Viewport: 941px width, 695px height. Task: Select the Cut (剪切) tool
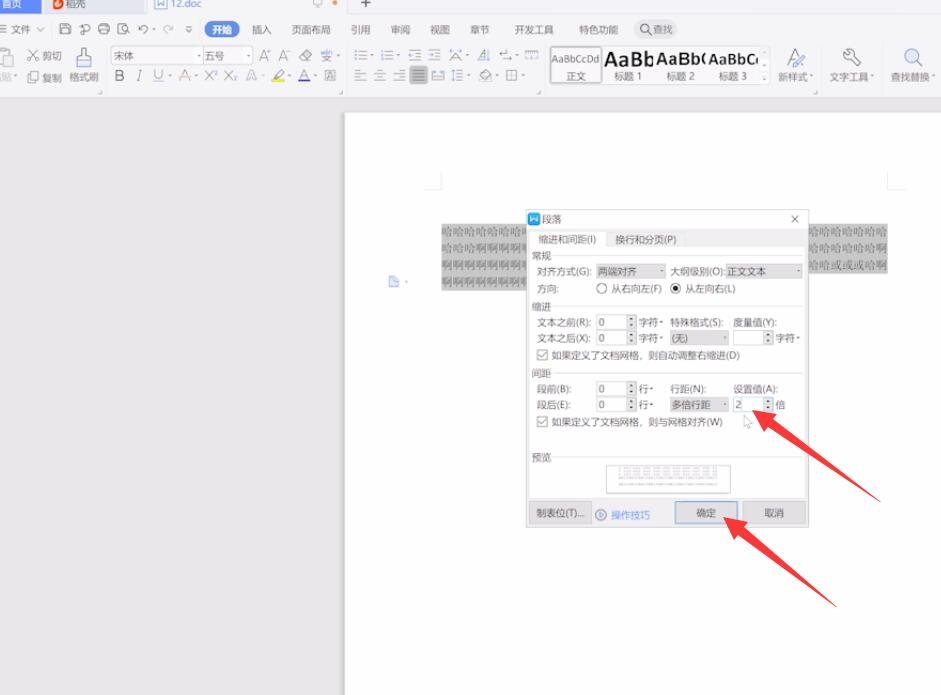[44, 56]
